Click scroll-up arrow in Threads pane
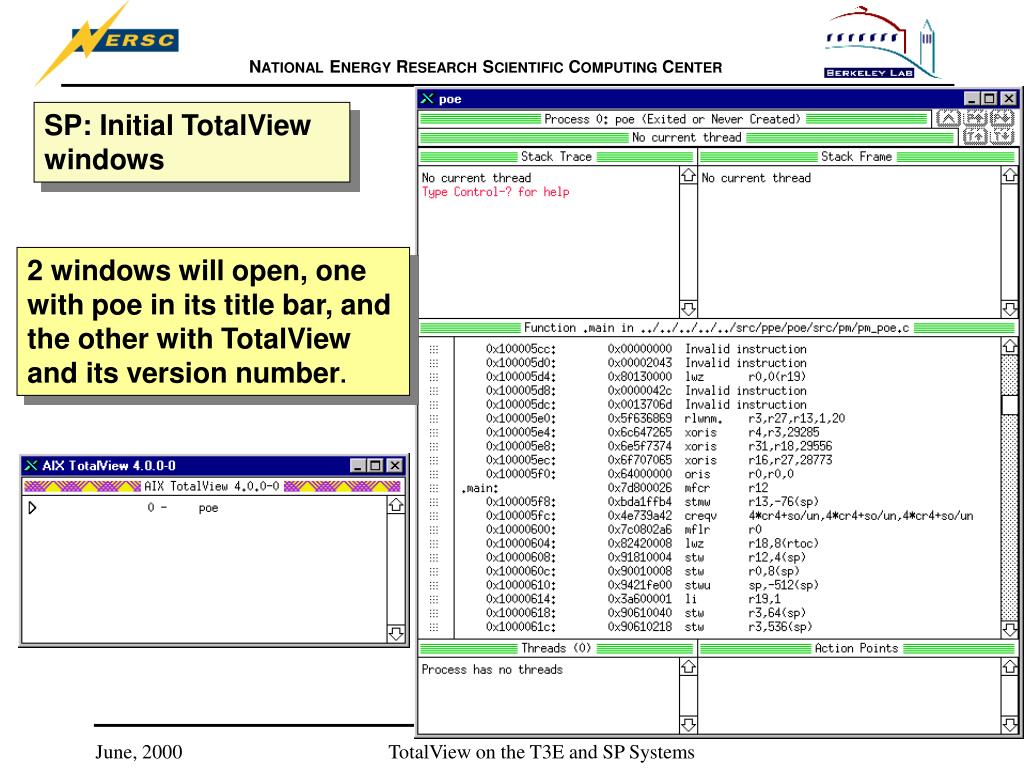This screenshot has height=768, width=1024. point(688,667)
